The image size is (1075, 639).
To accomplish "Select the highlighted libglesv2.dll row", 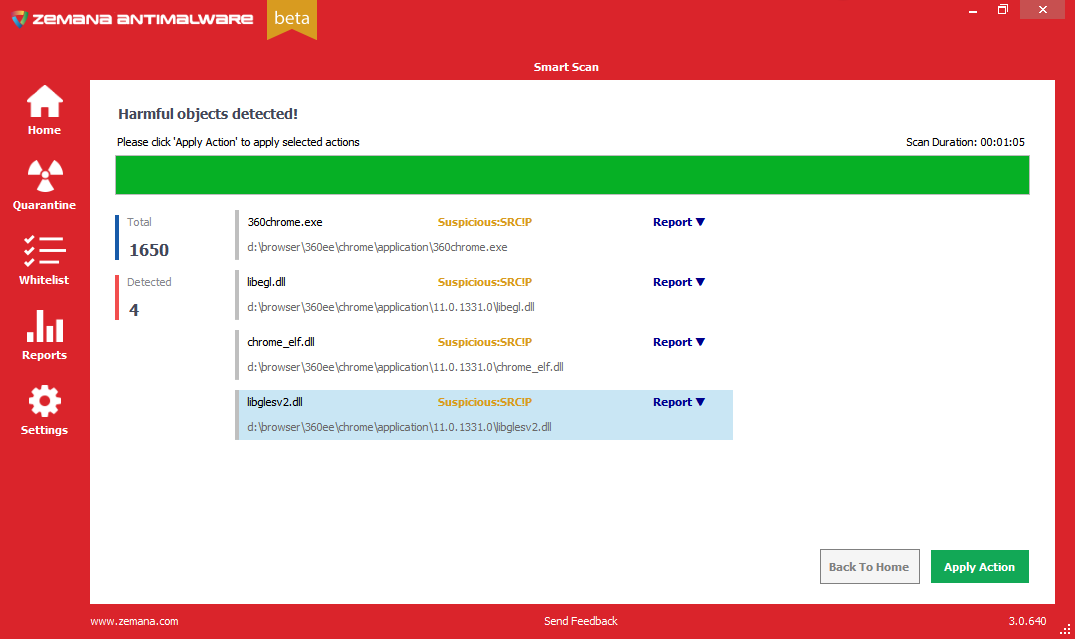I will pyautogui.click(x=484, y=415).
